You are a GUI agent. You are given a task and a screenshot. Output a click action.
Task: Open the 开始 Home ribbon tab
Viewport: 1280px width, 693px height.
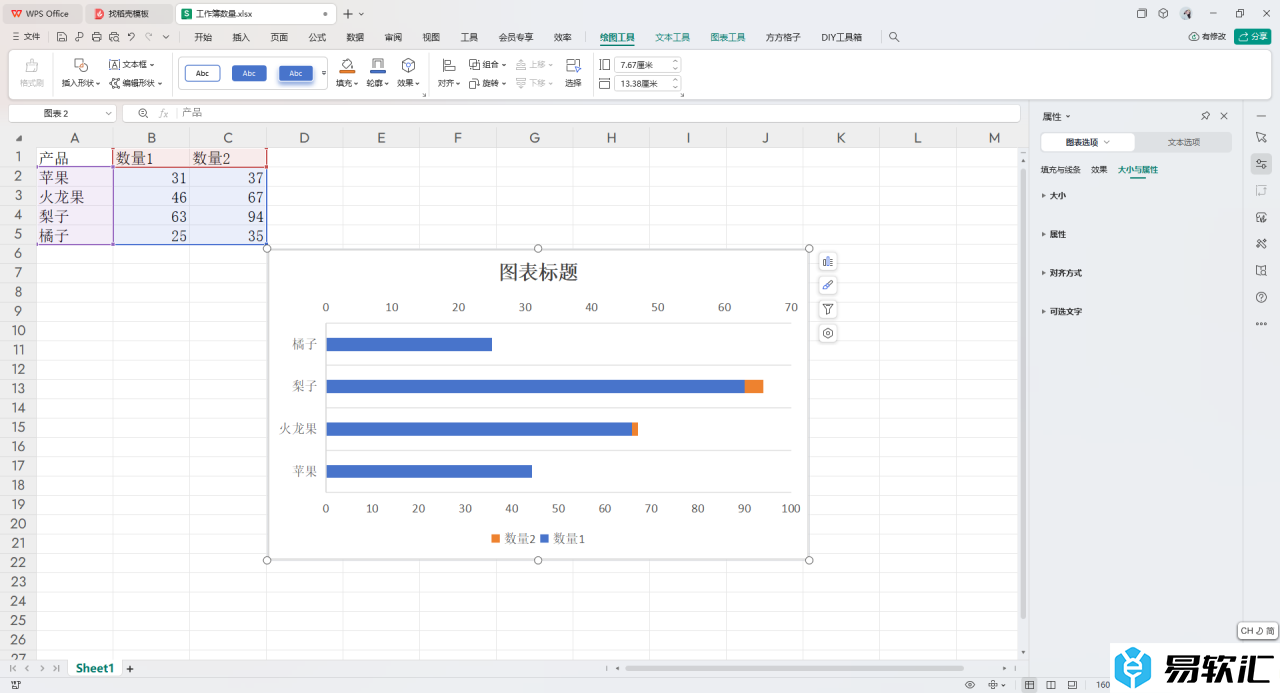[203, 37]
